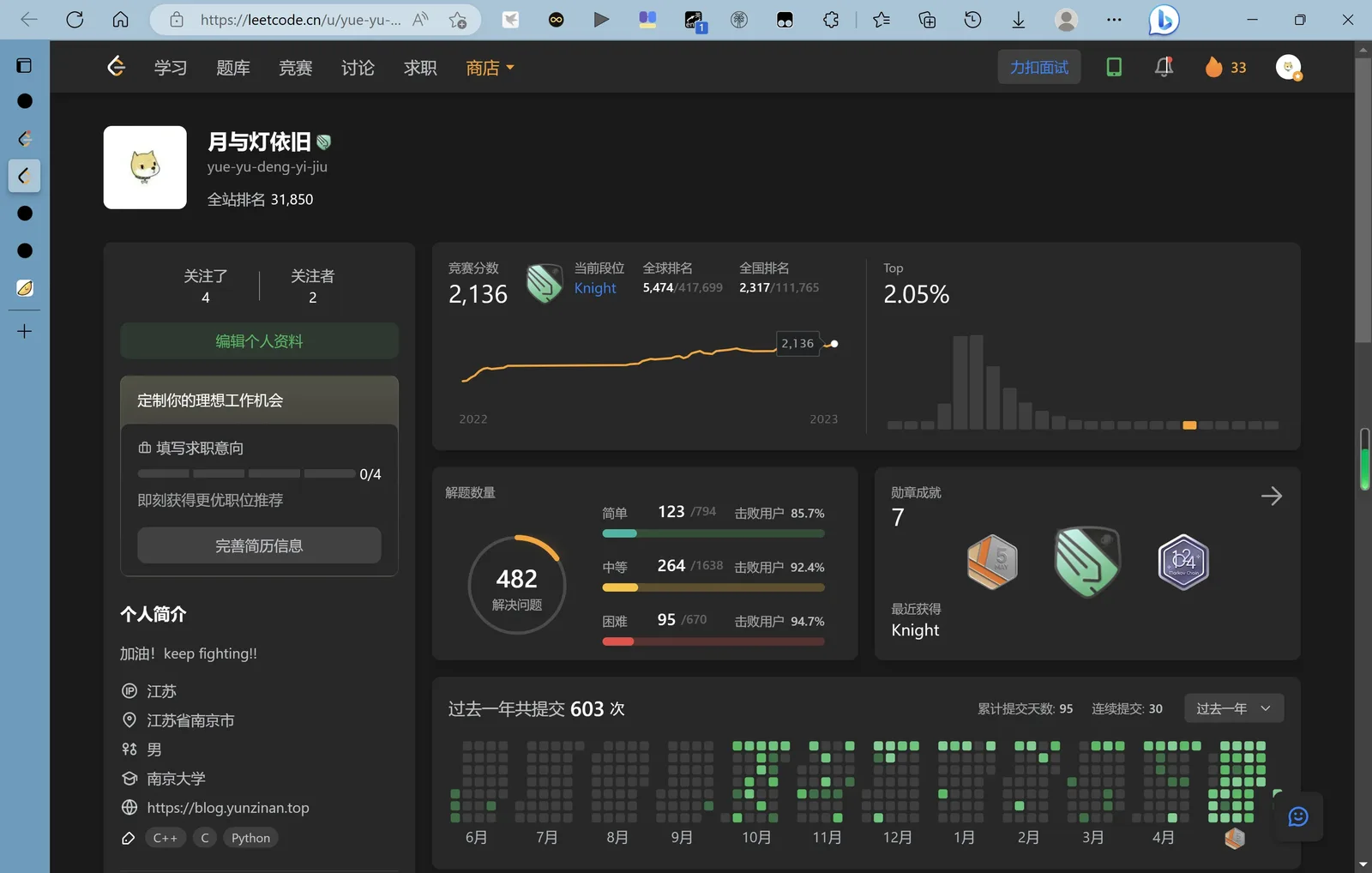Viewport: 1372px width, 873px height.
Task: Expand the 过去一年 time range dropdown
Action: 1233,708
